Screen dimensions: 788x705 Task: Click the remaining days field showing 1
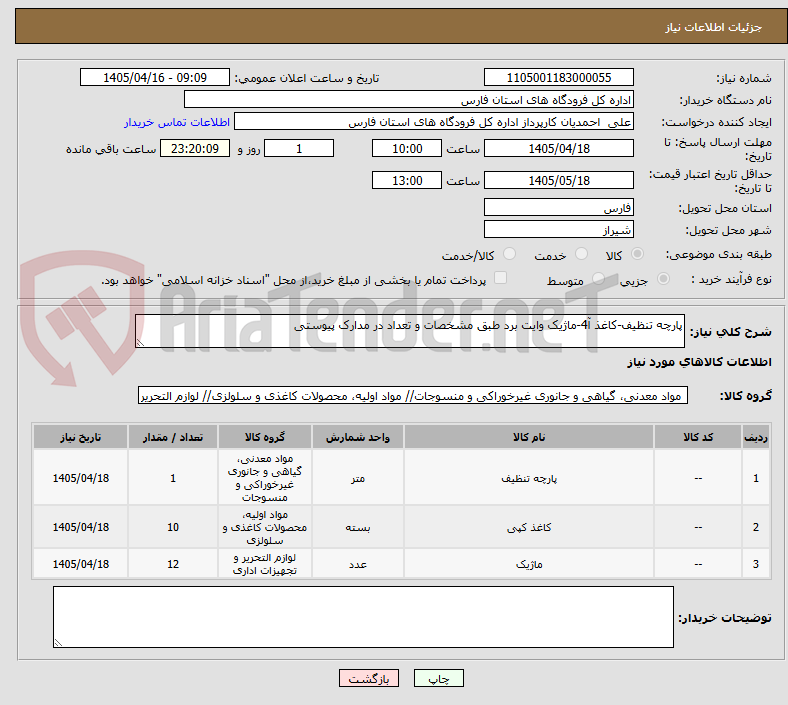(x=299, y=149)
